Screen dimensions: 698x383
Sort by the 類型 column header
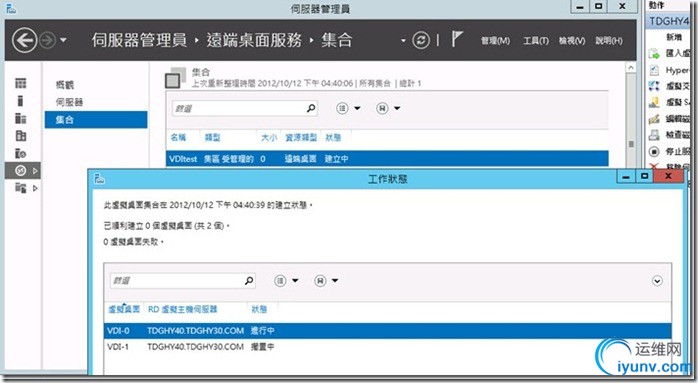click(x=212, y=137)
